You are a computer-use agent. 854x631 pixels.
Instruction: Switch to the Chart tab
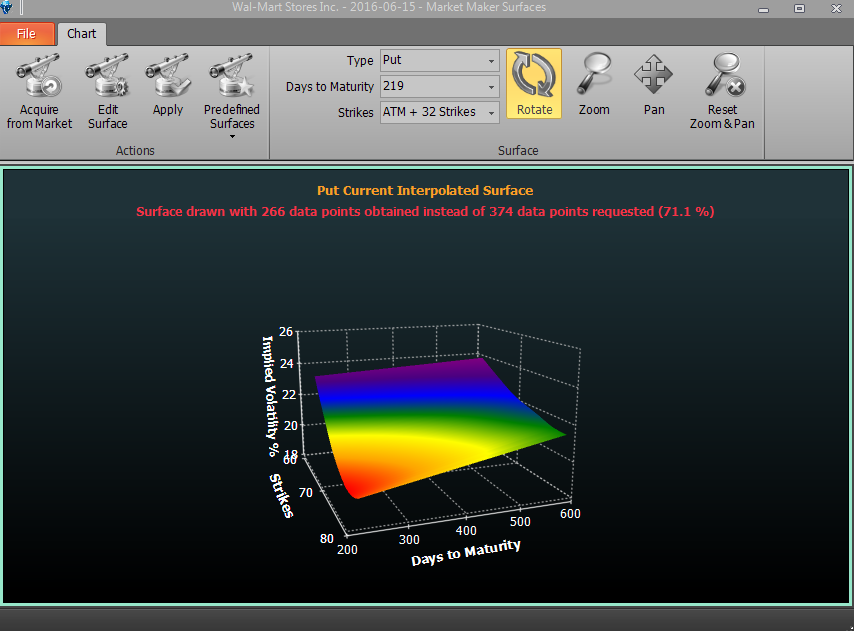[82, 34]
